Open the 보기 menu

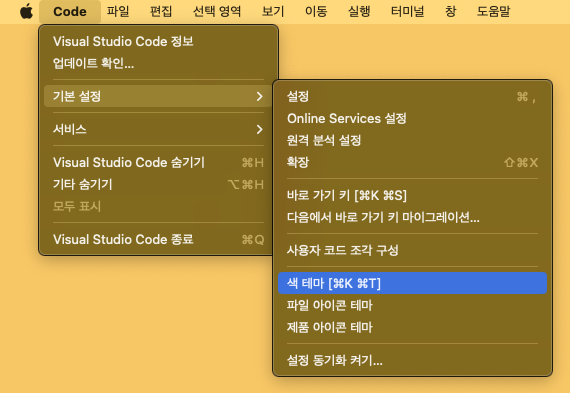tap(273, 12)
